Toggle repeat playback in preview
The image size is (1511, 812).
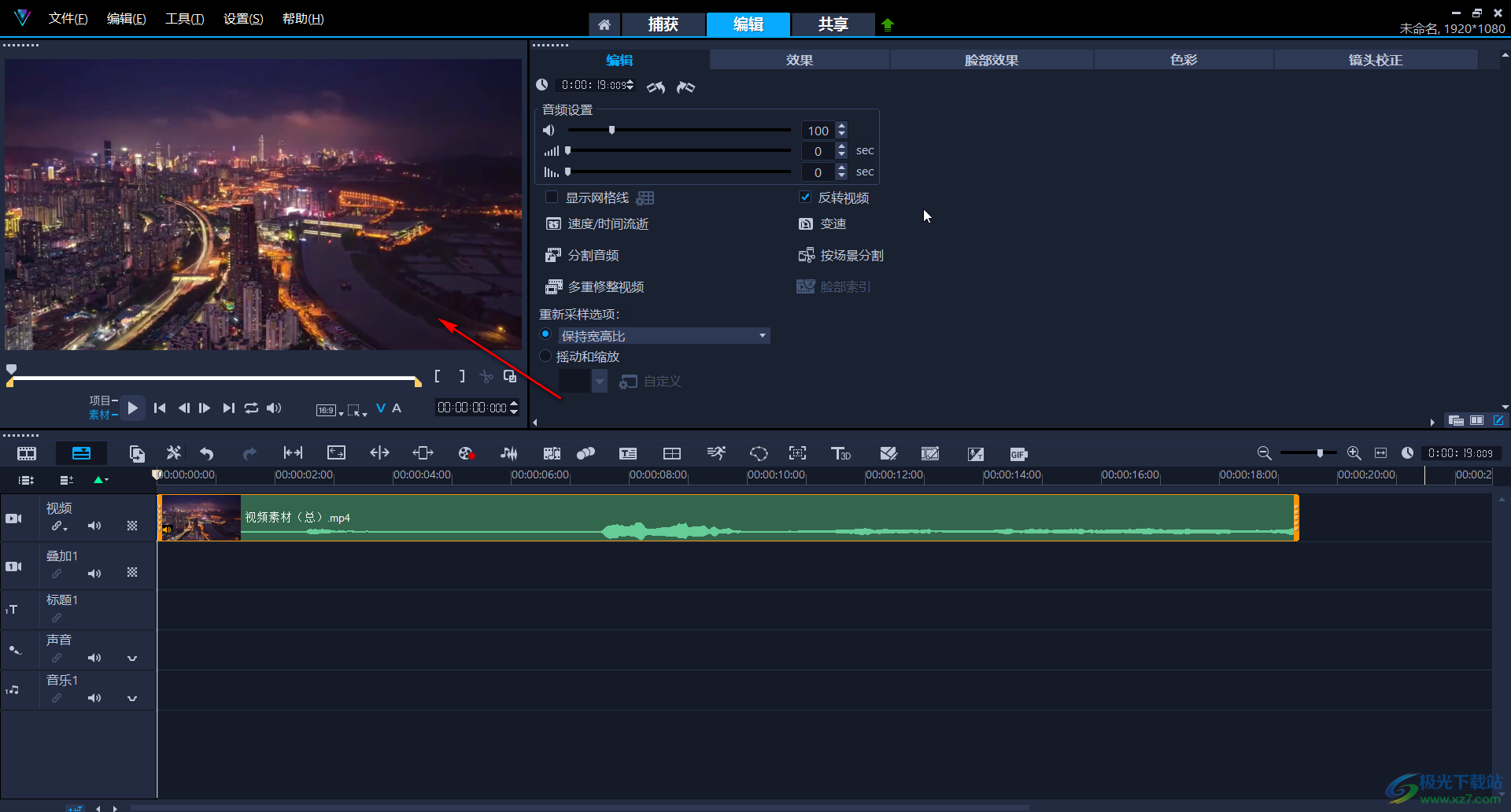251,408
